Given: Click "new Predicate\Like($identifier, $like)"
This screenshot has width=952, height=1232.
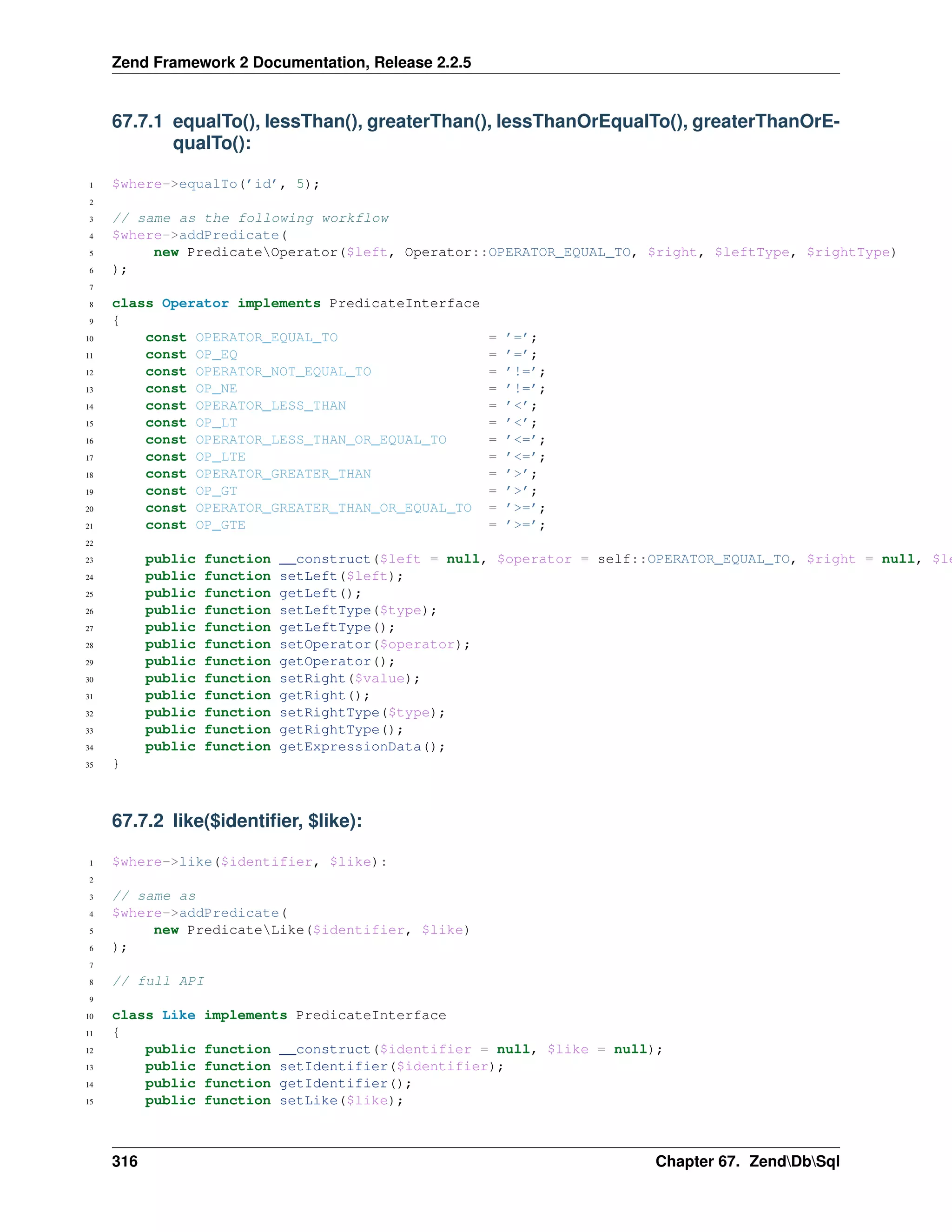Looking at the screenshot, I should (x=312, y=930).
